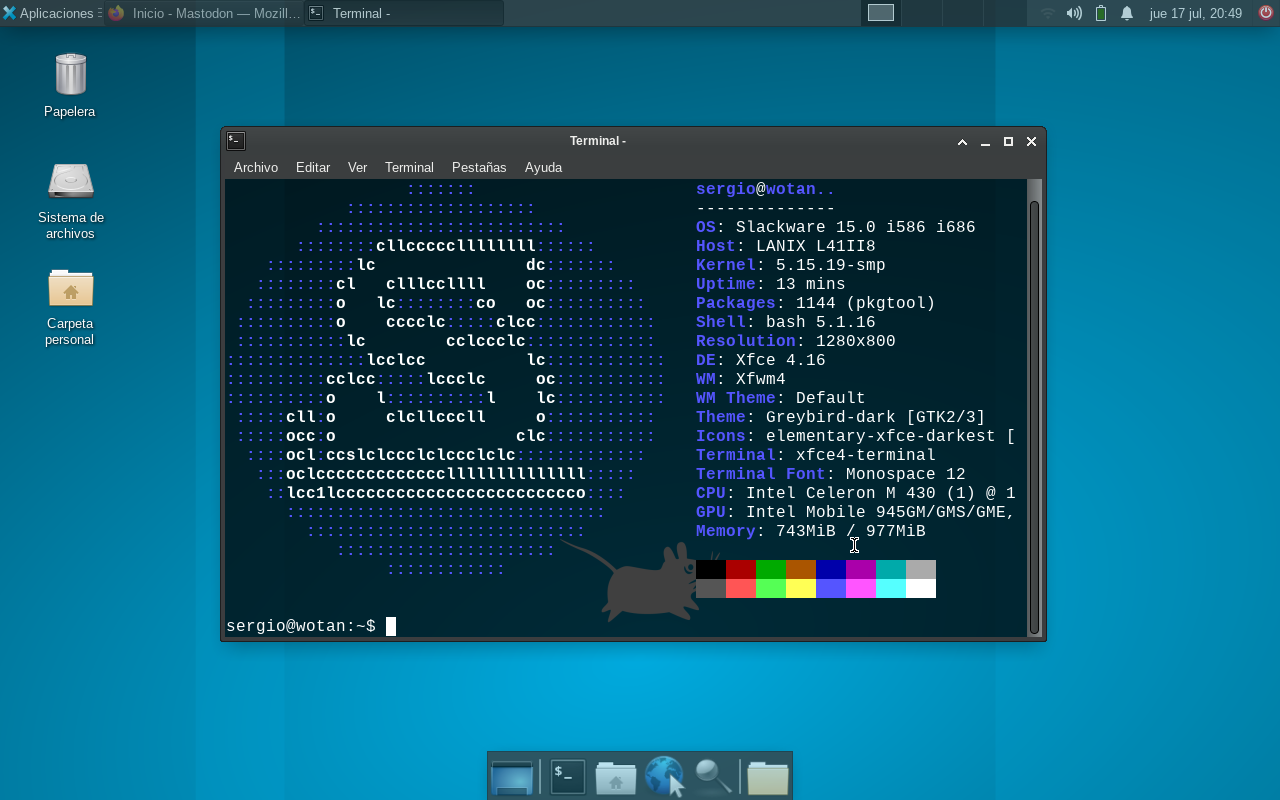
Task: Click the battery status icon
Action: (x=1101, y=13)
